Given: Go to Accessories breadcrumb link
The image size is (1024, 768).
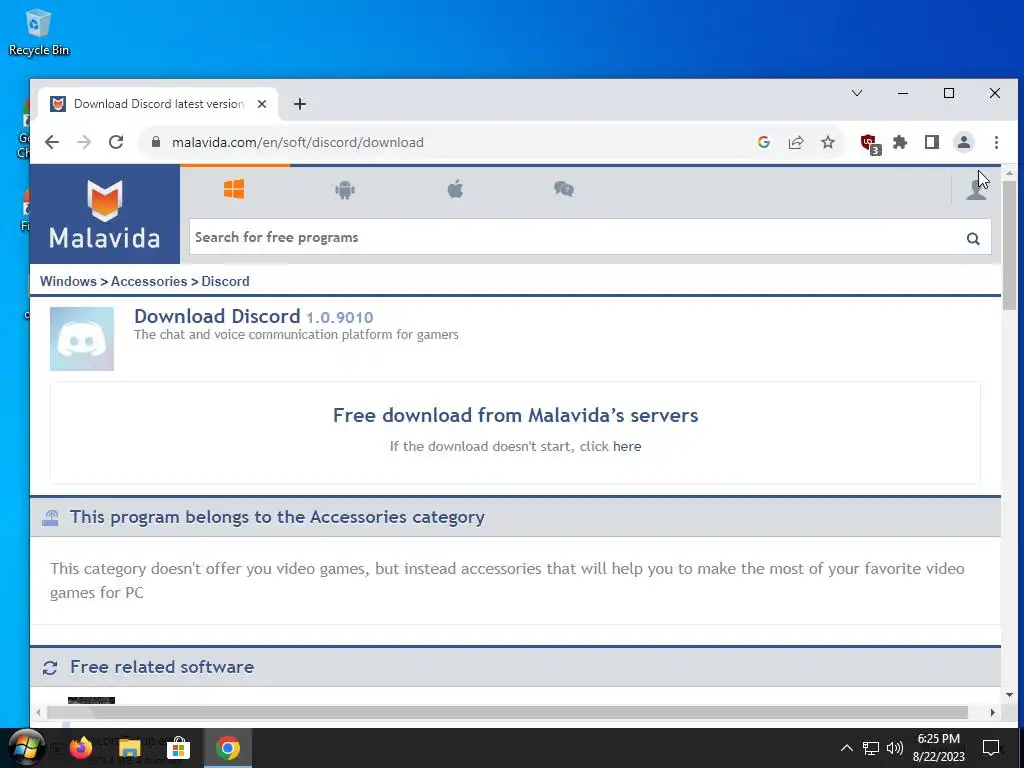Looking at the screenshot, I should pyautogui.click(x=149, y=281).
